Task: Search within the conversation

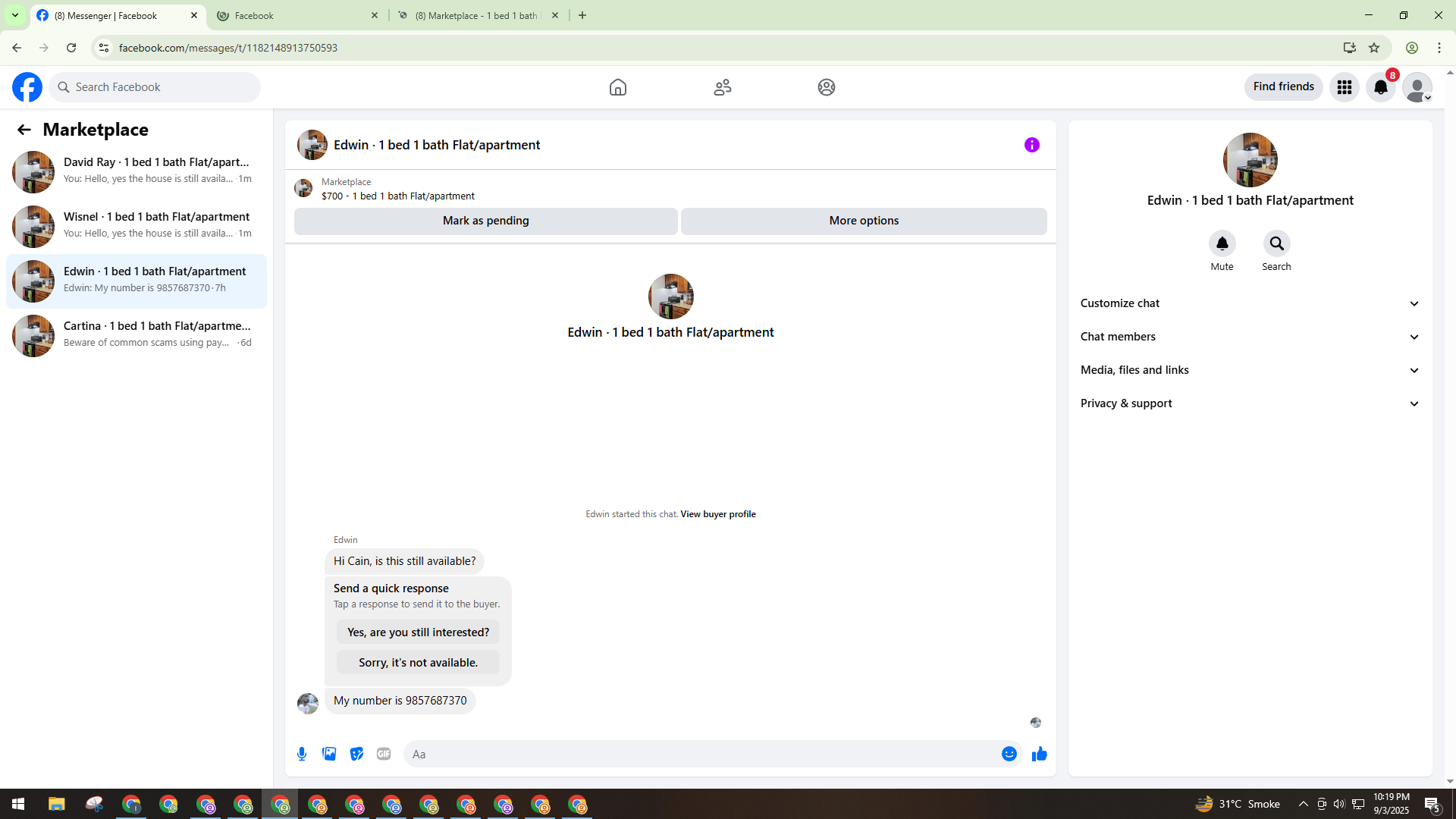Action: tap(1277, 243)
